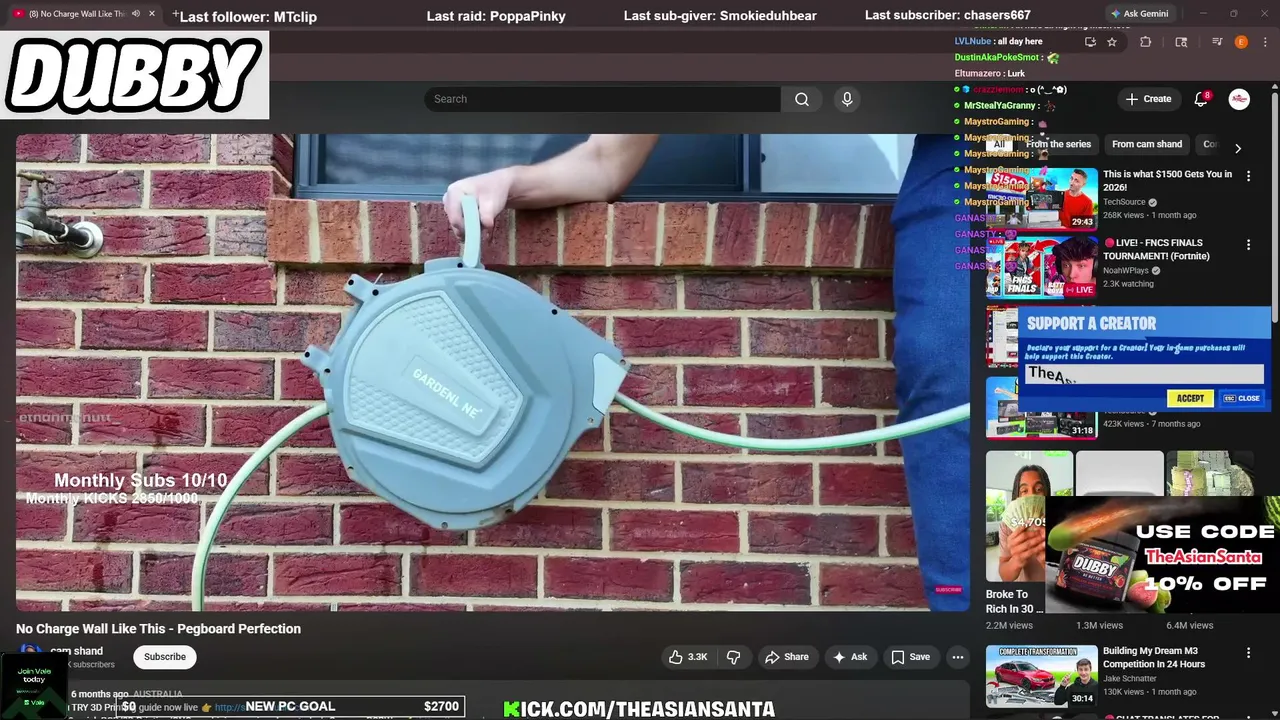1280x720 pixels.
Task: Click the video title 'No Charge Wall Like This'
Action: [158, 629]
